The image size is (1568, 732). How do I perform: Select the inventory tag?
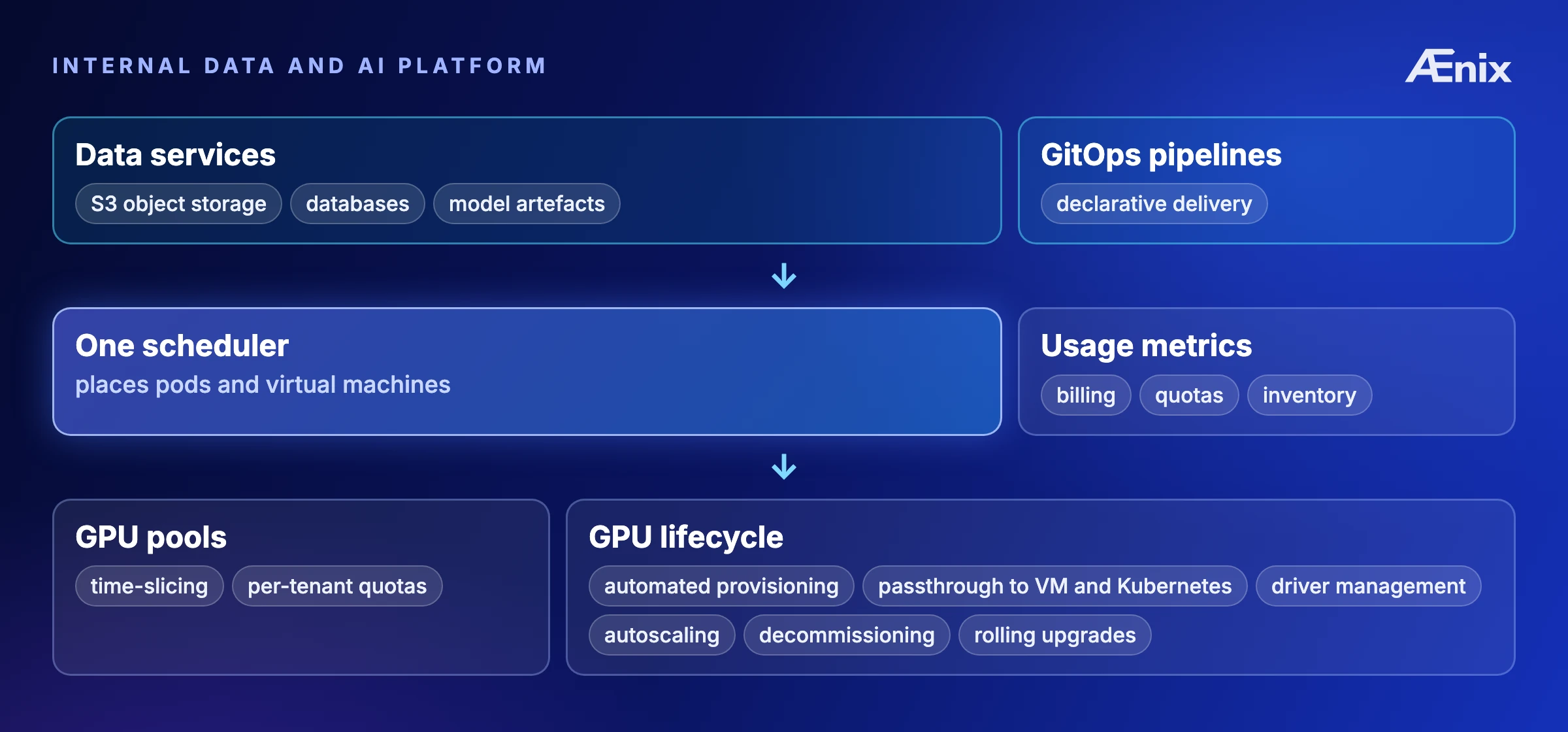[x=1309, y=395]
